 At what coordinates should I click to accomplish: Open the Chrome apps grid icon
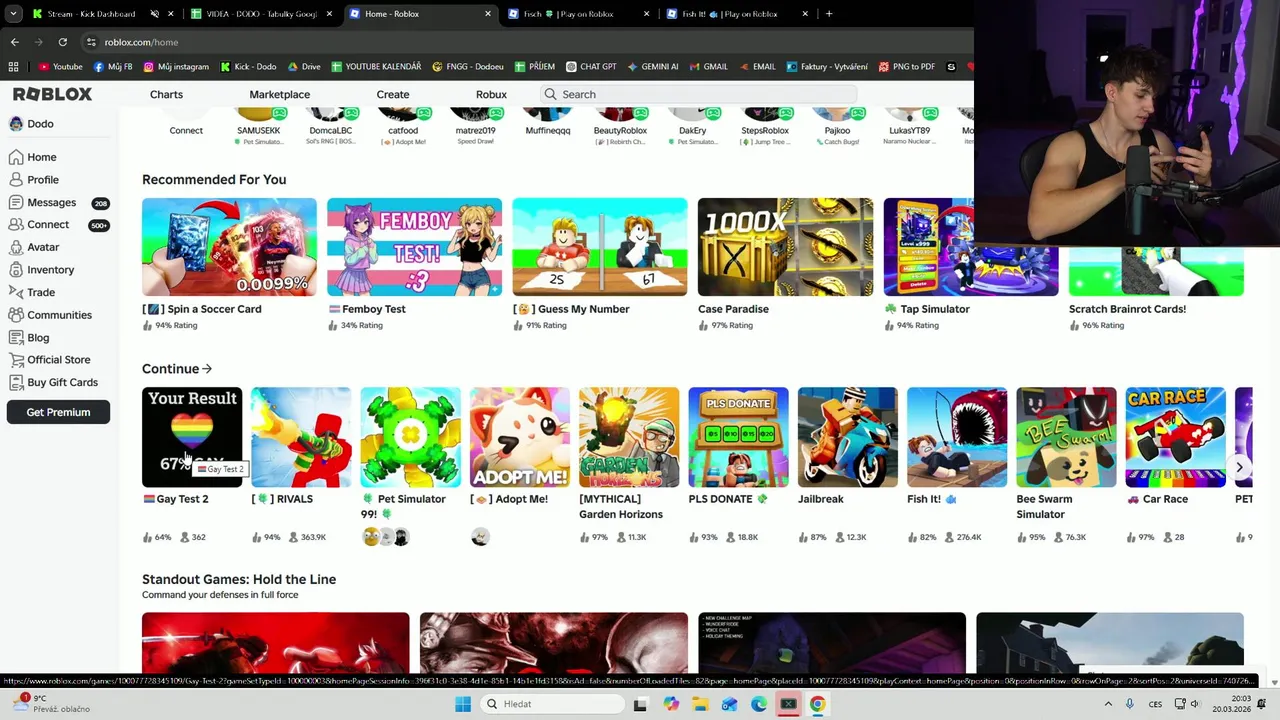[x=13, y=67]
